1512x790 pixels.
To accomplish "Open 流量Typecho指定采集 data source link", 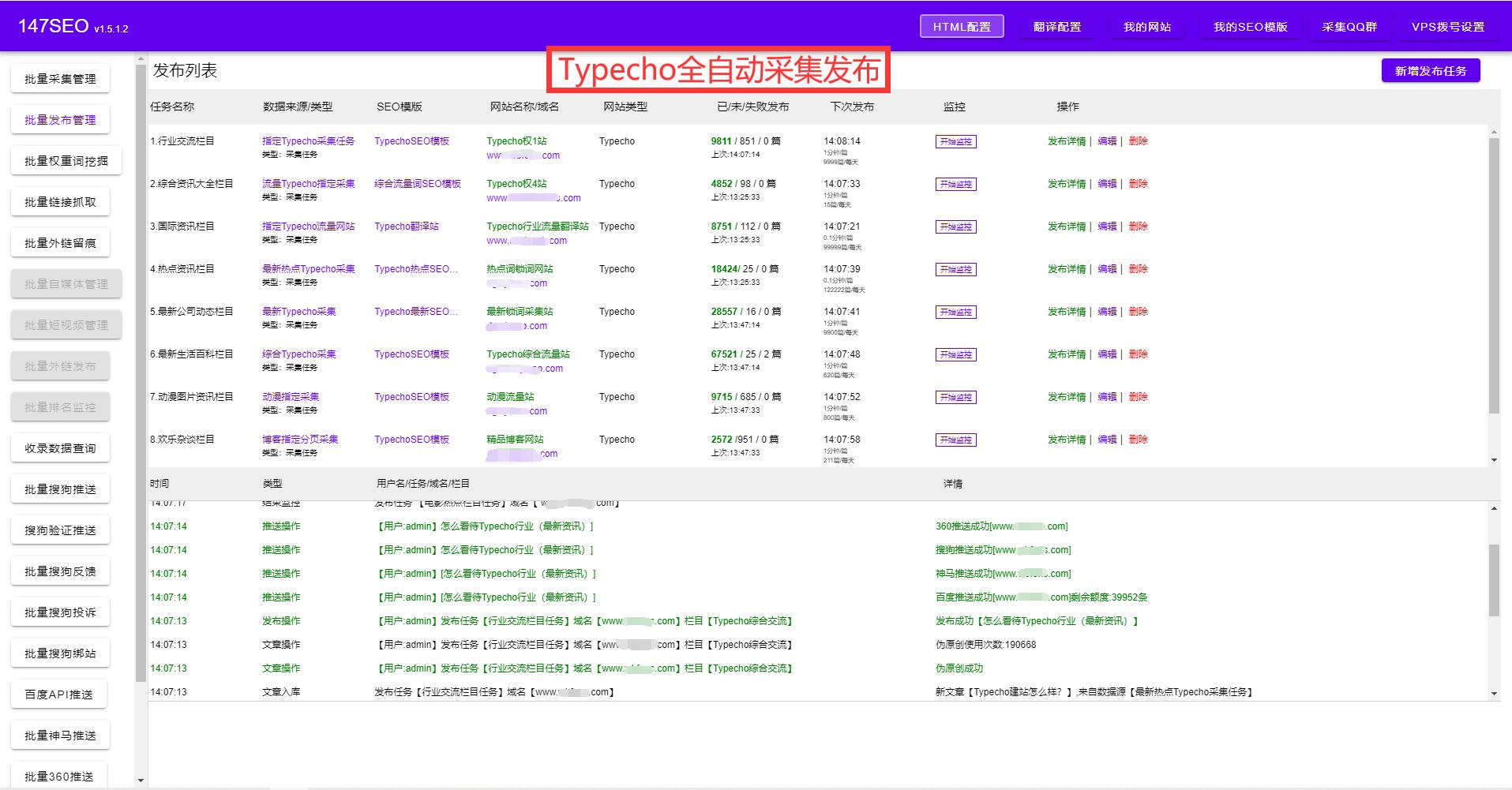I will pos(308,184).
